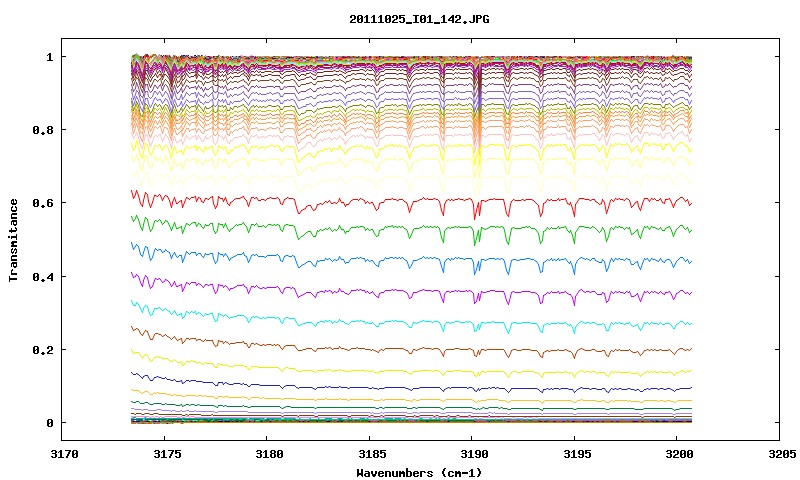Image resolution: width=800 pixels, height=480 pixels.
Task: Click the plot title 20111025_I01_142.JPG
Action: (x=419, y=19)
